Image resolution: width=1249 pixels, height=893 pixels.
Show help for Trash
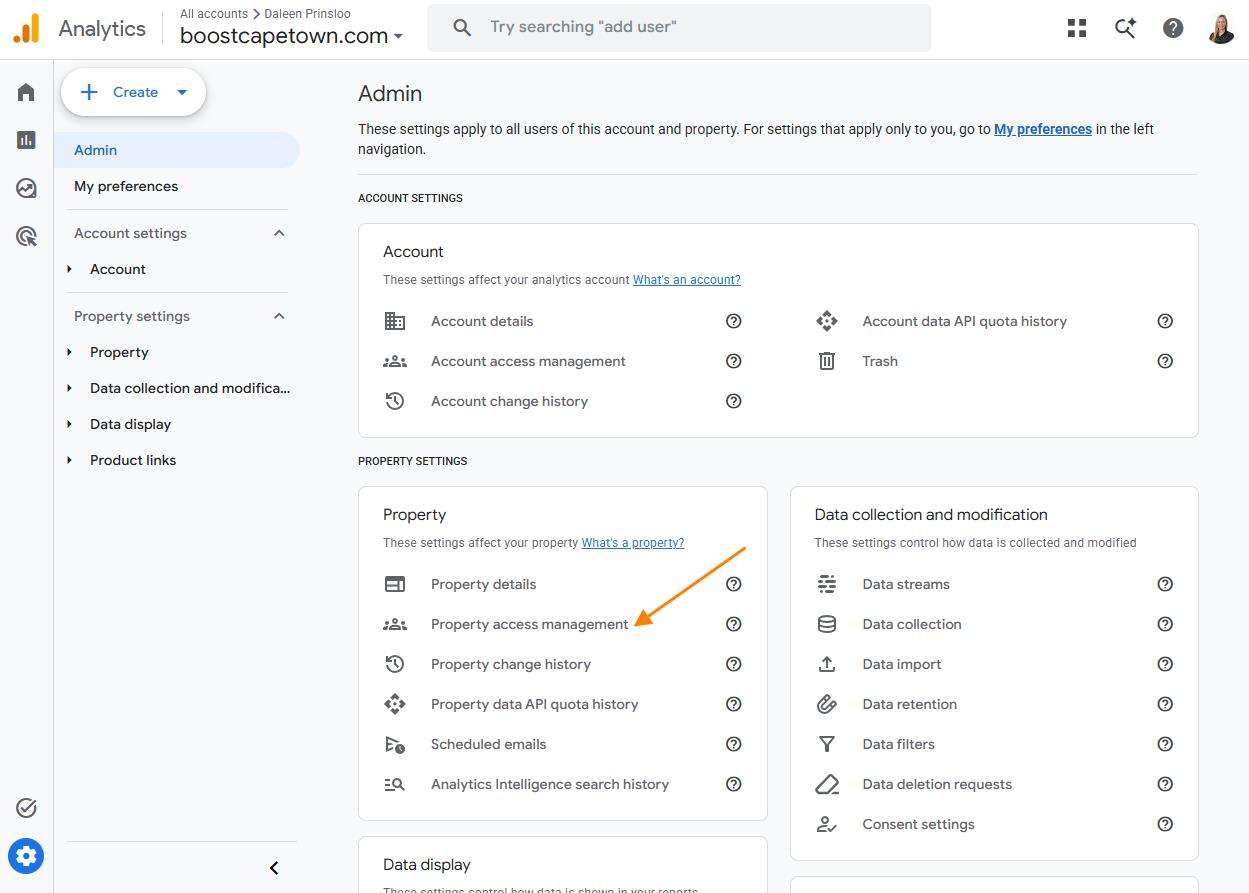(x=1165, y=361)
